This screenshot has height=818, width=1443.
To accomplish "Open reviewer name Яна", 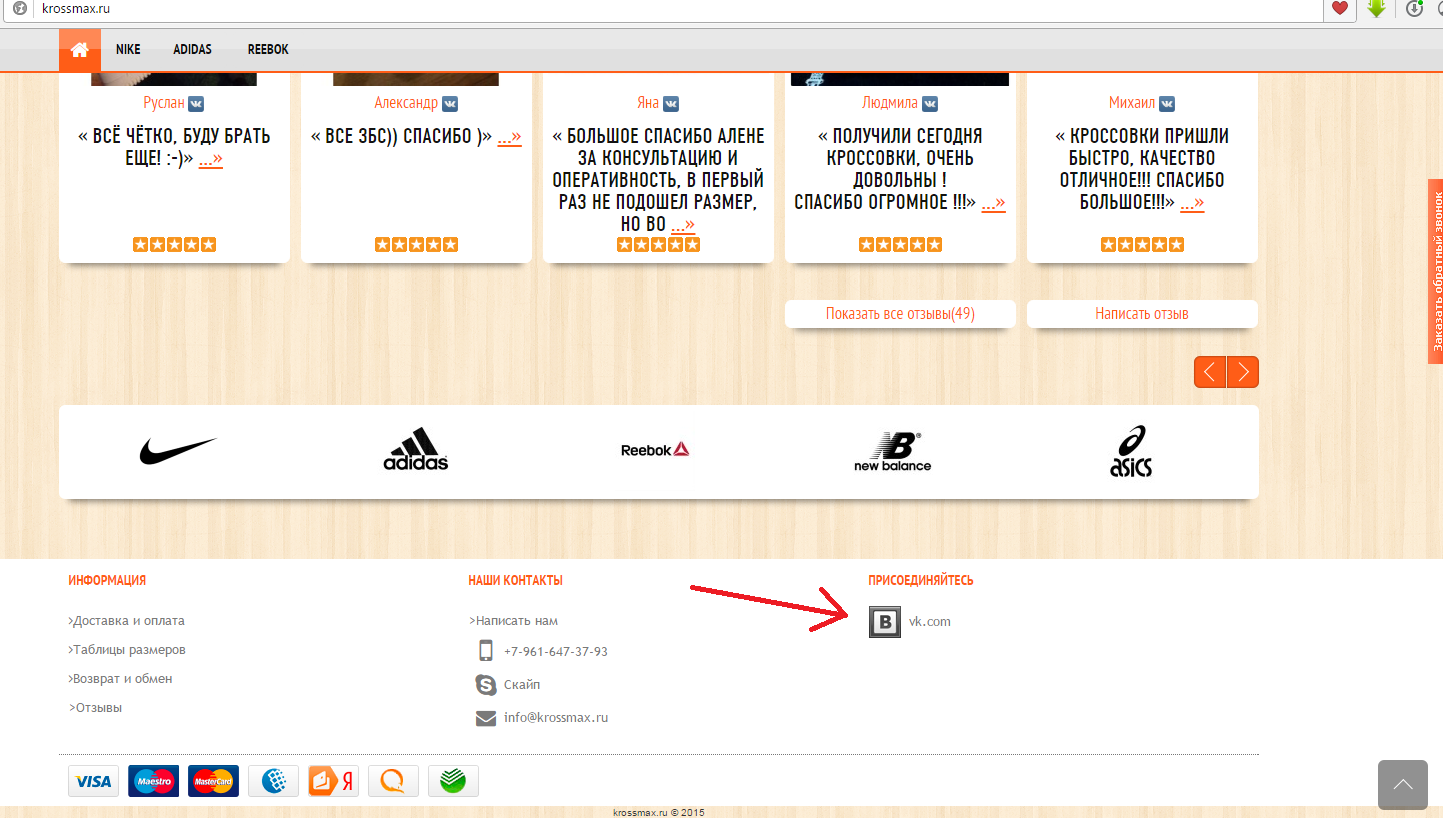I will click(x=648, y=103).
